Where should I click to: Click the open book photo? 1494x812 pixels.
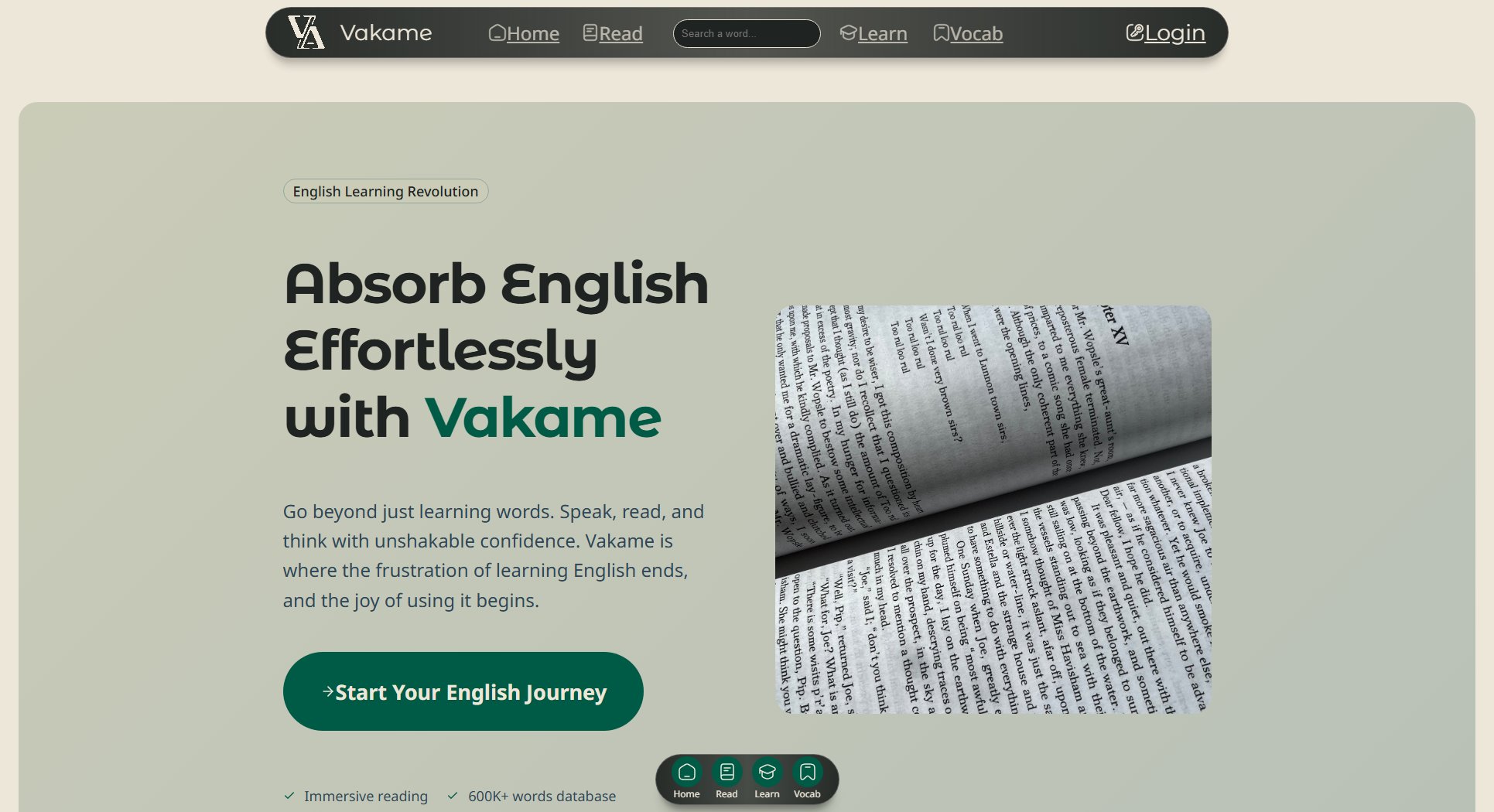tap(993, 509)
